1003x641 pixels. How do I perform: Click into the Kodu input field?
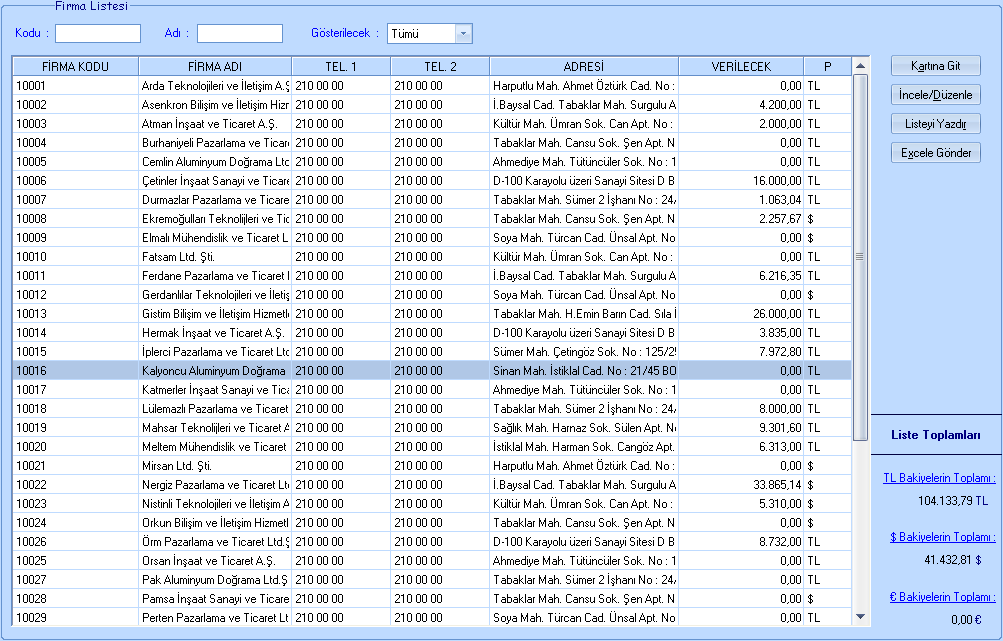pyautogui.click(x=98, y=34)
